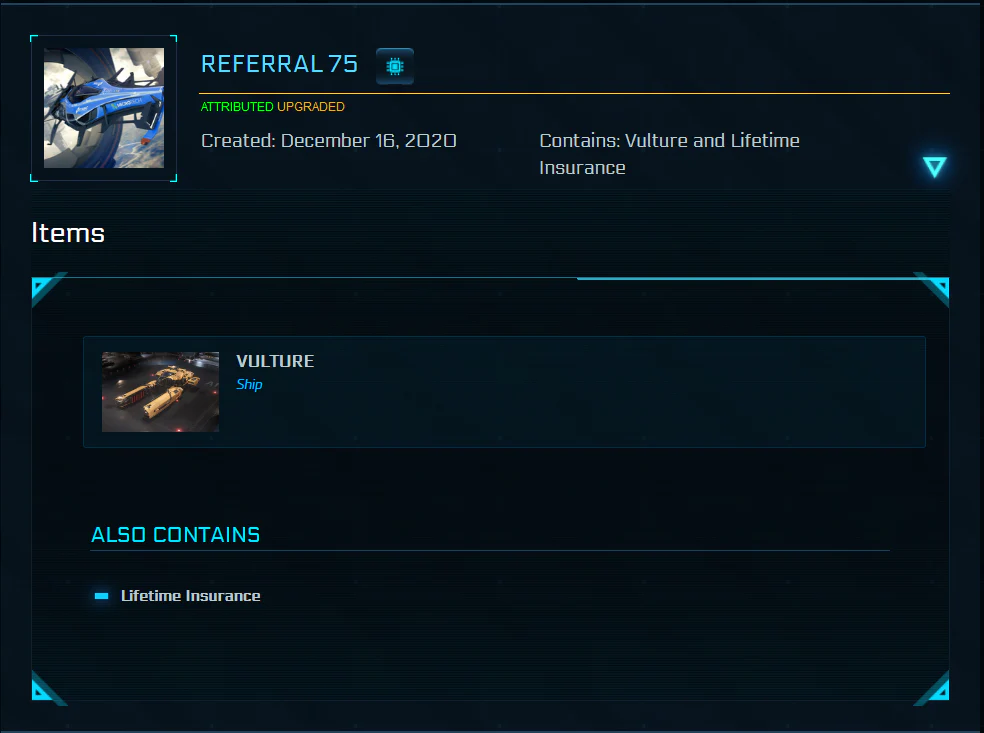This screenshot has height=733, width=984.
Task: Click the green ATTRIBUTED status label
Action: pyautogui.click(x=237, y=107)
